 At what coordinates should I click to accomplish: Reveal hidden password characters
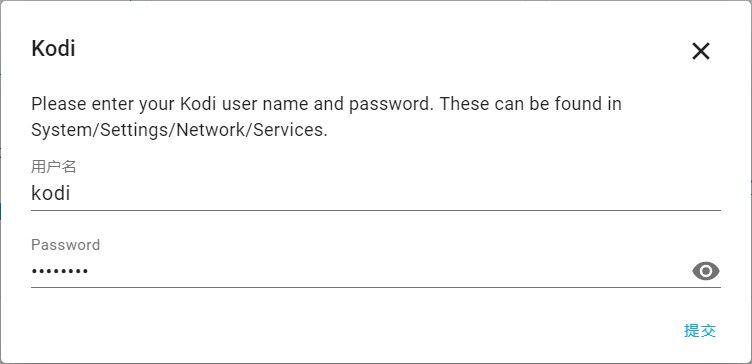tap(705, 271)
